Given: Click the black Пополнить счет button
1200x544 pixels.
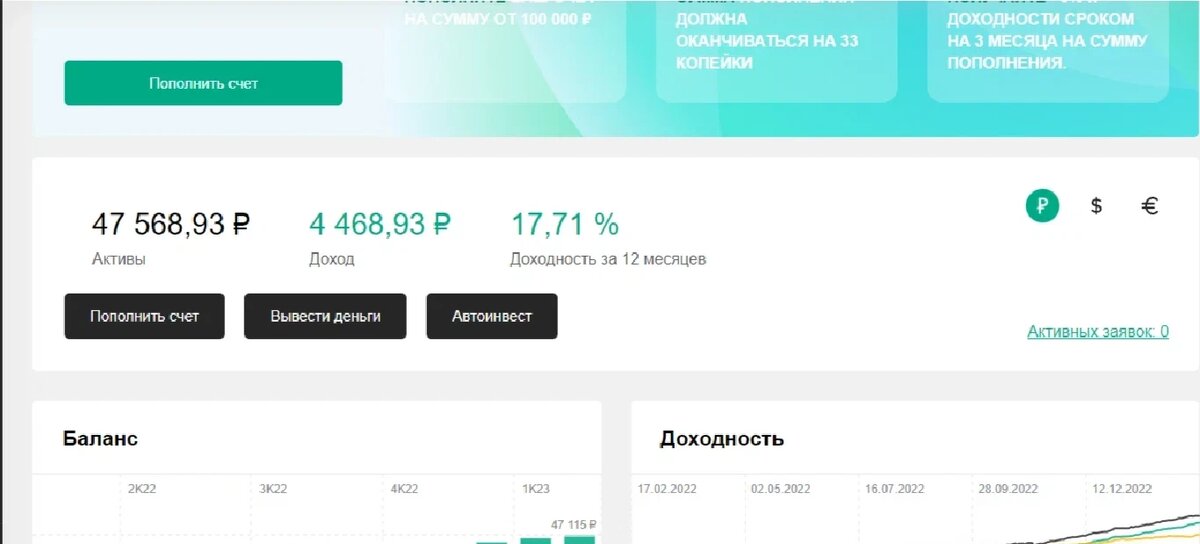Looking at the screenshot, I should click(144, 316).
